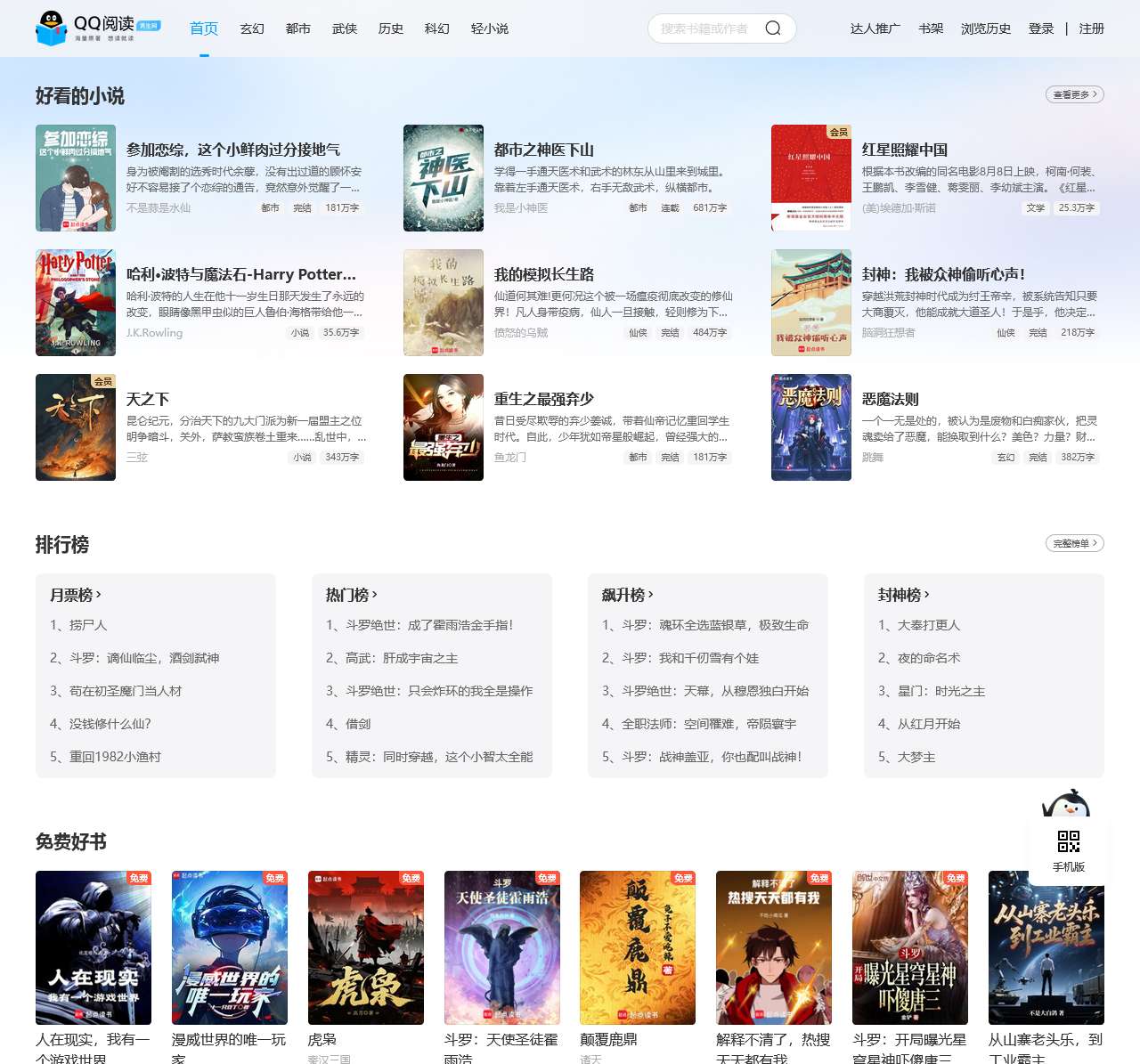Open the 虎枭 free book cover
The height and width of the screenshot is (1064, 1140).
pos(366,947)
